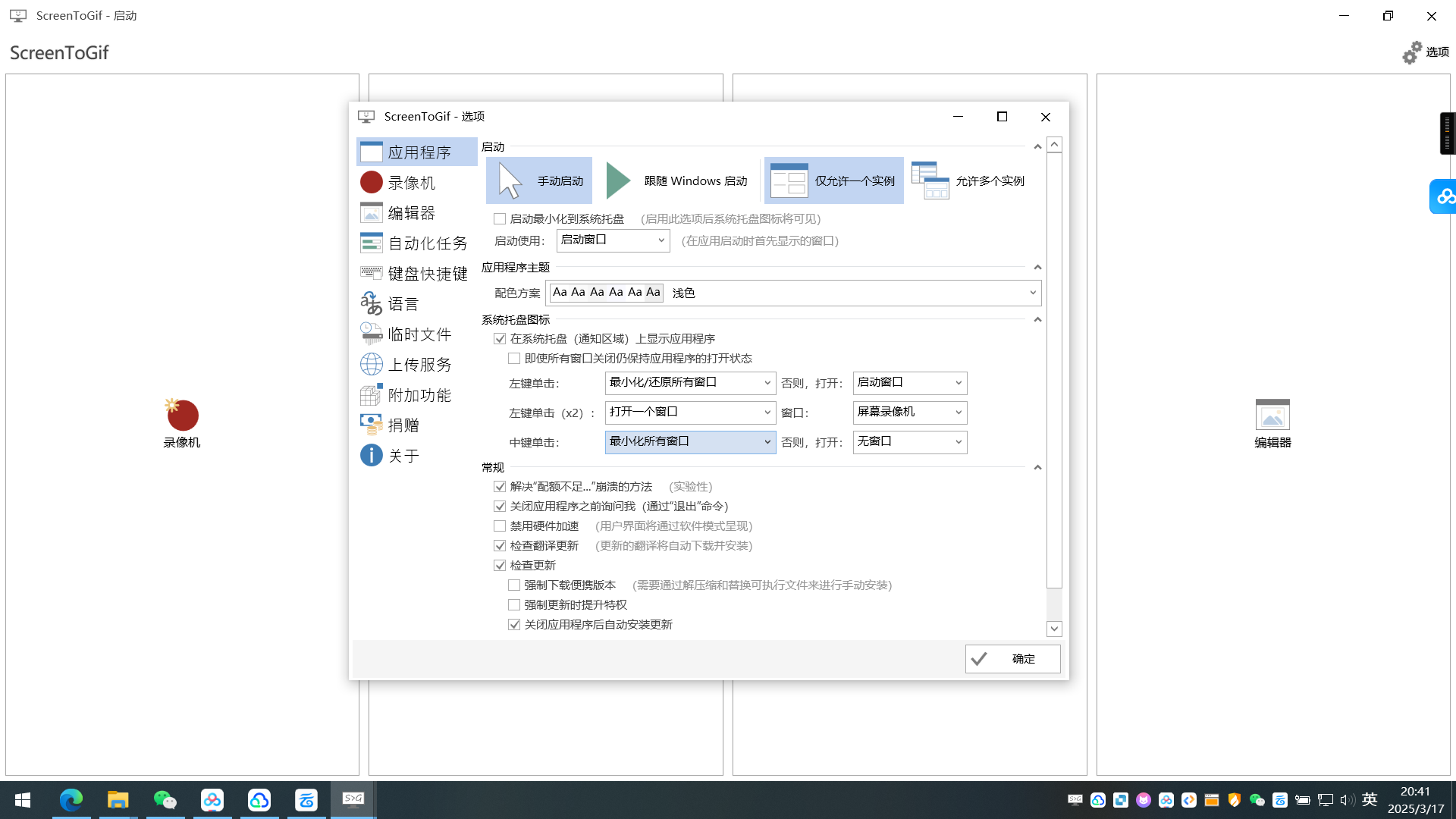
Task: Open 键盘快捷键 keyboard icon
Action: tap(371, 273)
